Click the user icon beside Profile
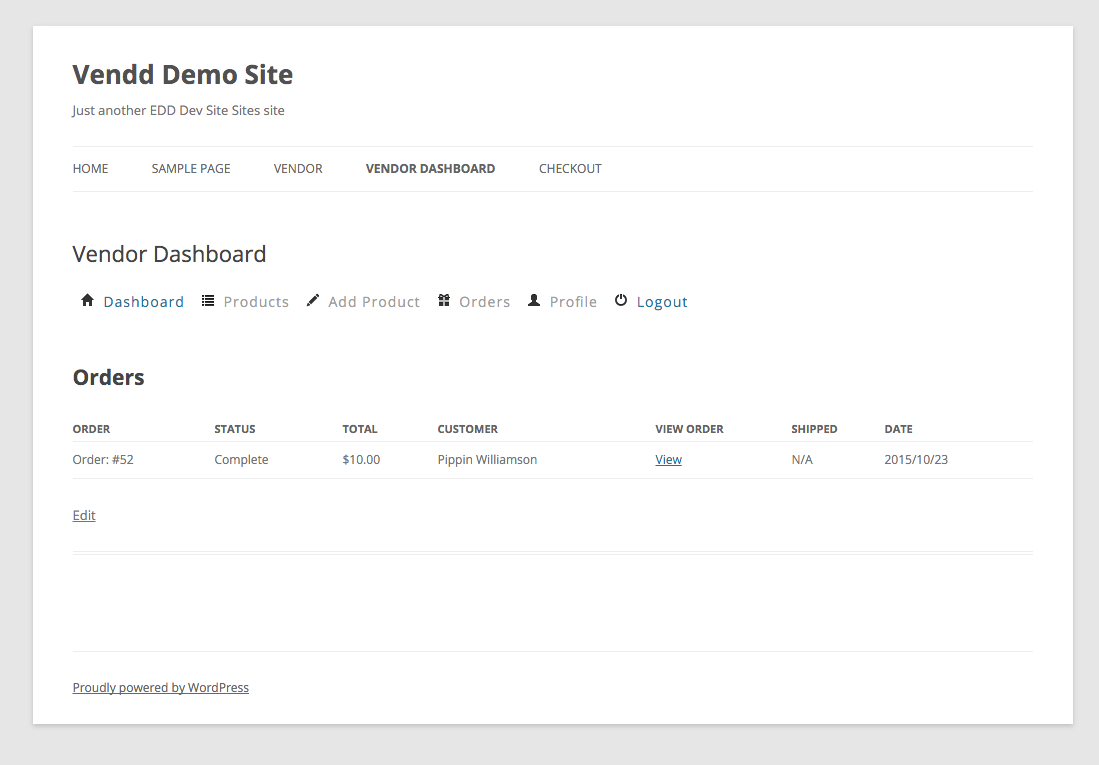The width and height of the screenshot is (1099, 765). (534, 300)
